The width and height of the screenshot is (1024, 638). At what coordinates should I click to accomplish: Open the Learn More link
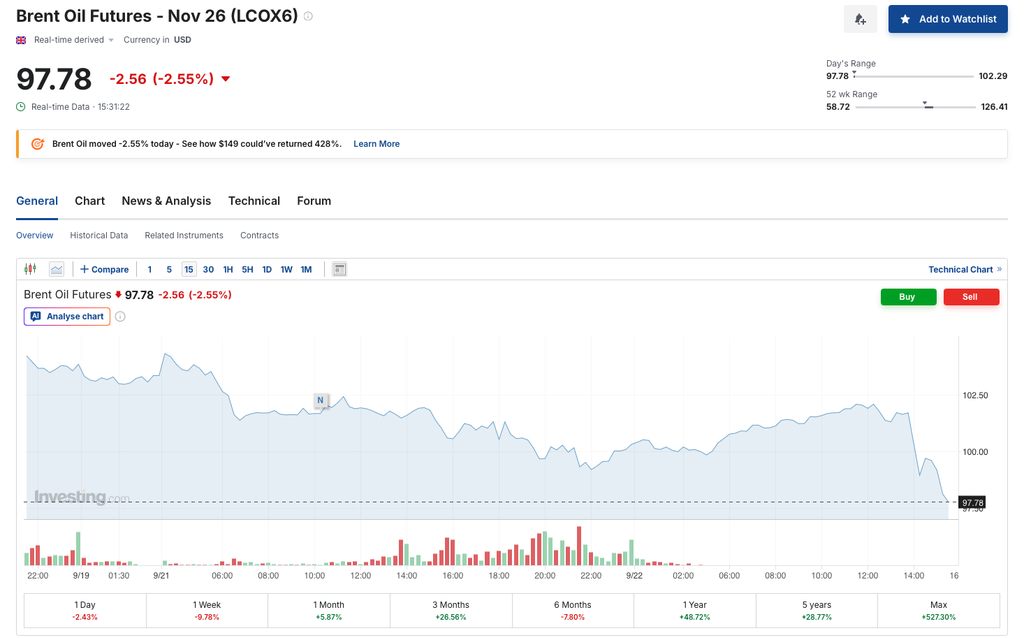point(376,144)
